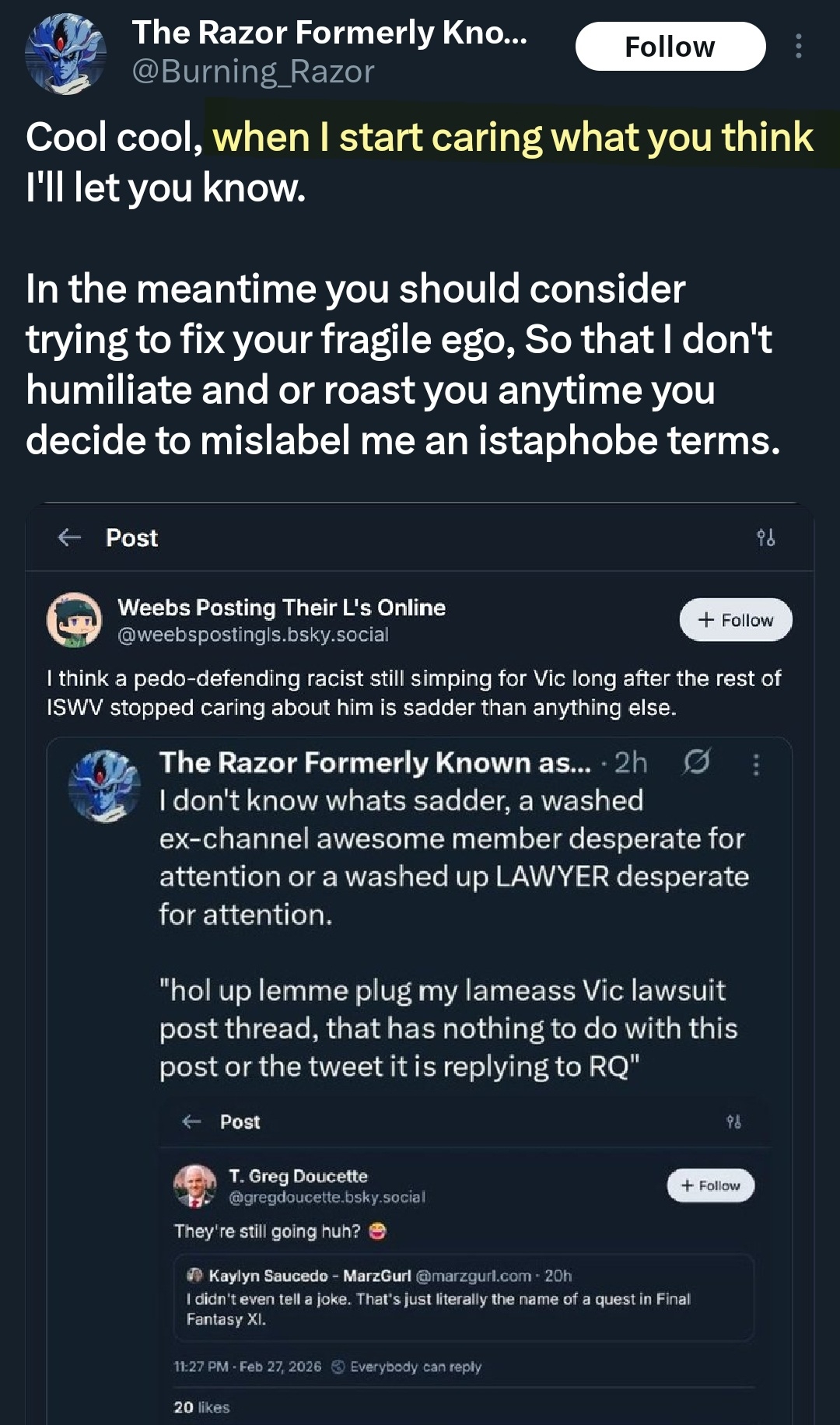This screenshot has width=840, height=1425.
Task: Click the muted slash-circle icon
Action: click(696, 762)
